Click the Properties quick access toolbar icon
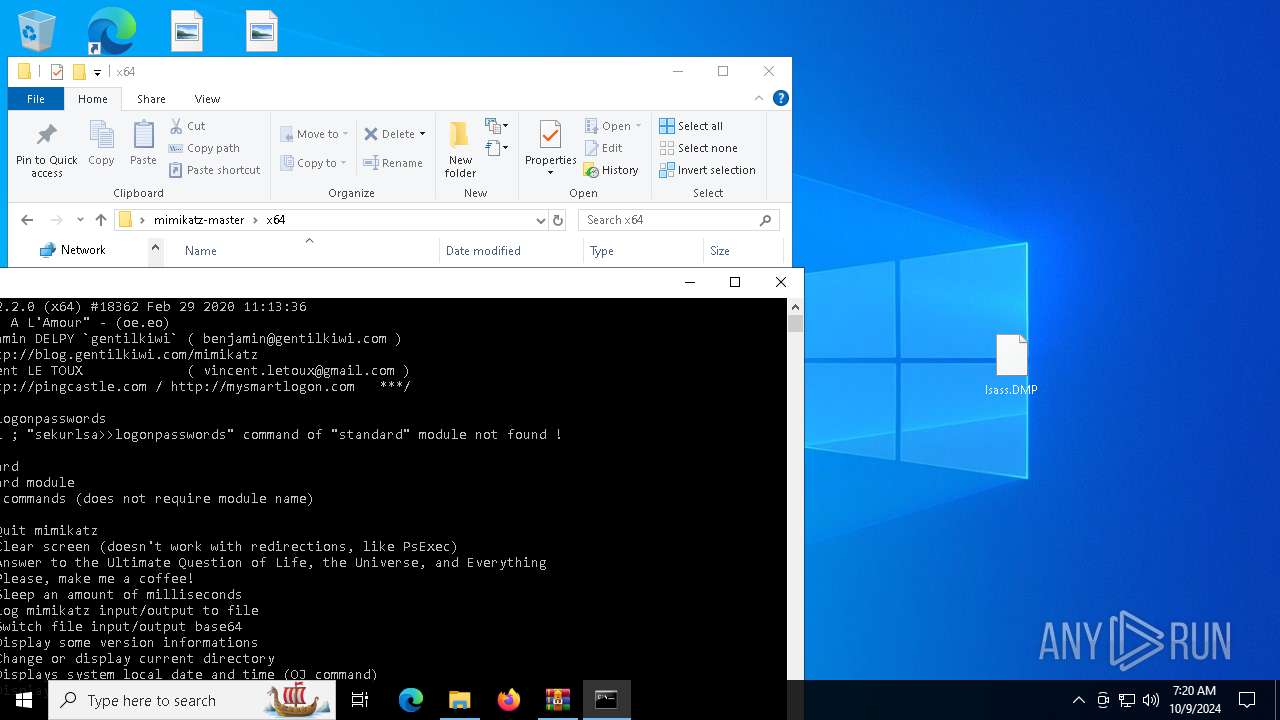 click(57, 72)
